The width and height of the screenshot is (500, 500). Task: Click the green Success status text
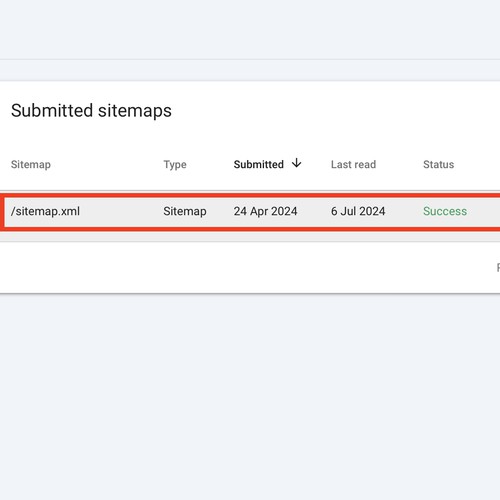coord(445,211)
